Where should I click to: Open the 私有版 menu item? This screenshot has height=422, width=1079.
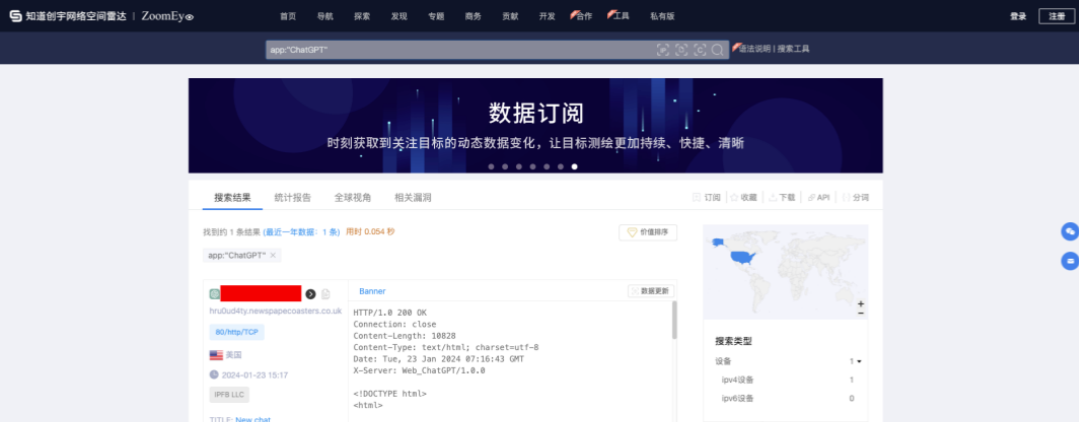pyautogui.click(x=662, y=17)
